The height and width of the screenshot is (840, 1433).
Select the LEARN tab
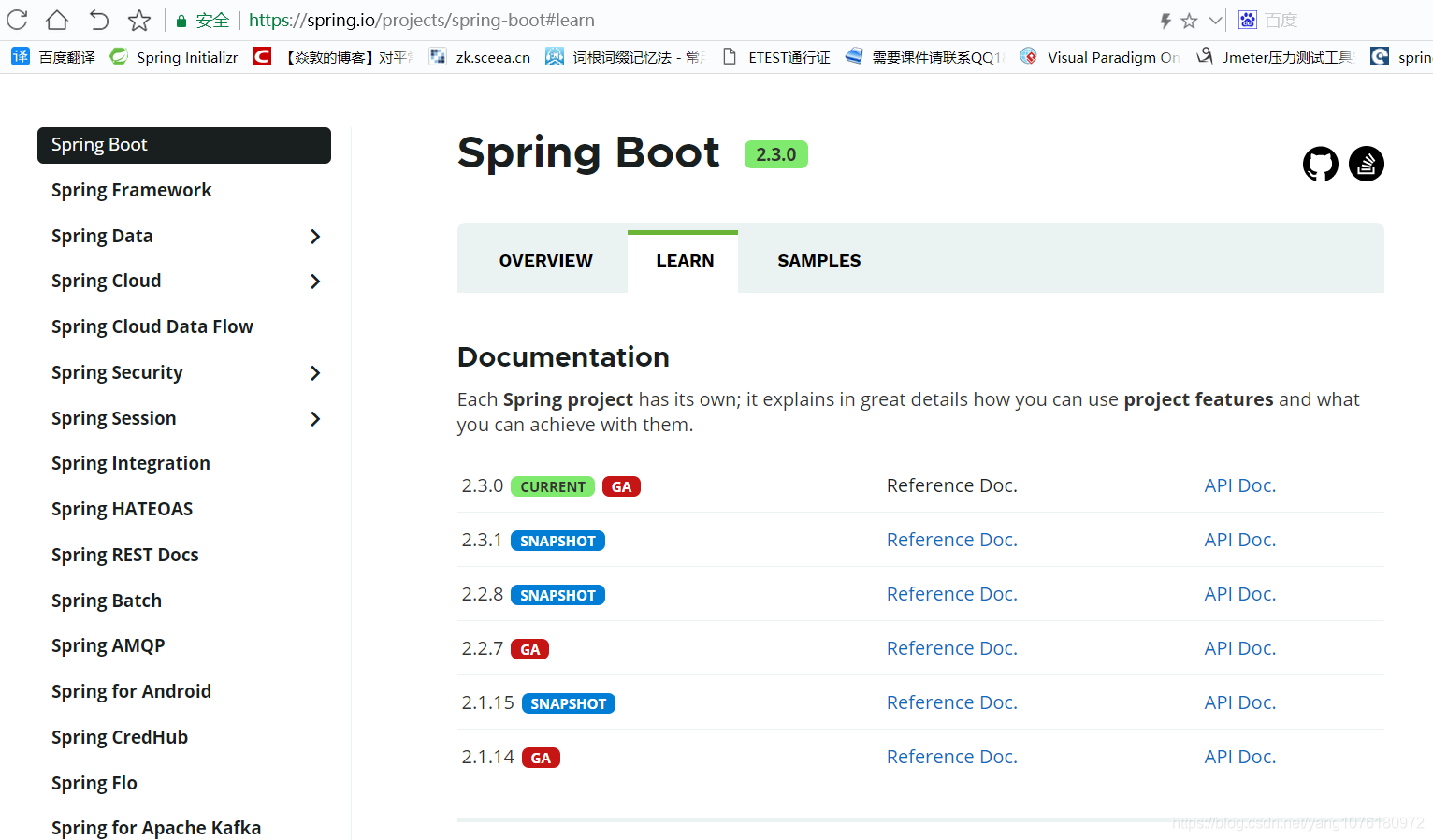(x=684, y=261)
